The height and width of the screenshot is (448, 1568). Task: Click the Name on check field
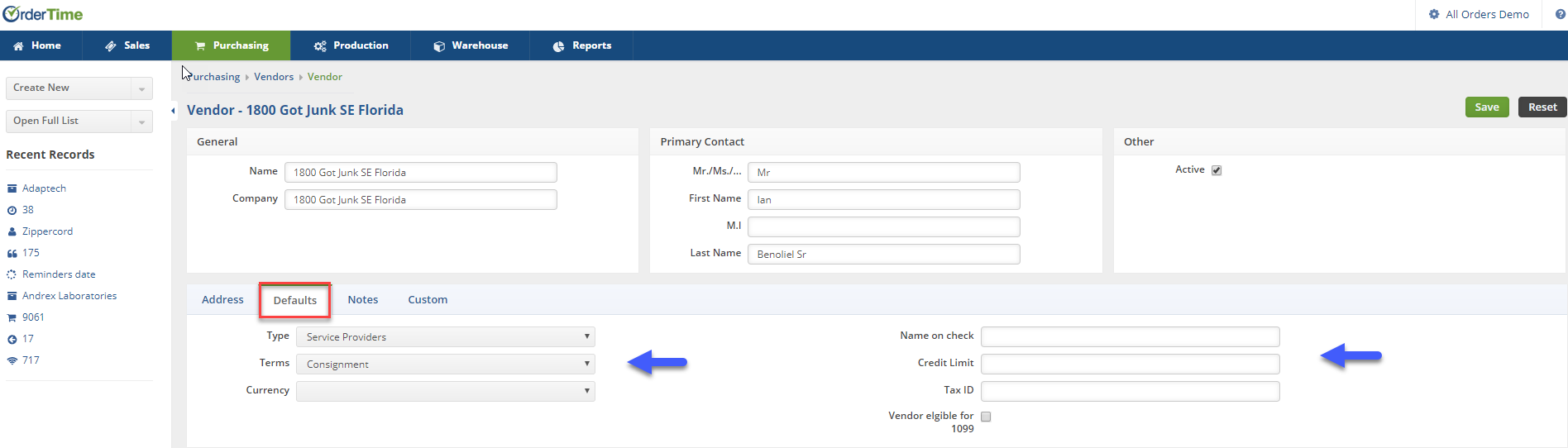tap(1131, 336)
